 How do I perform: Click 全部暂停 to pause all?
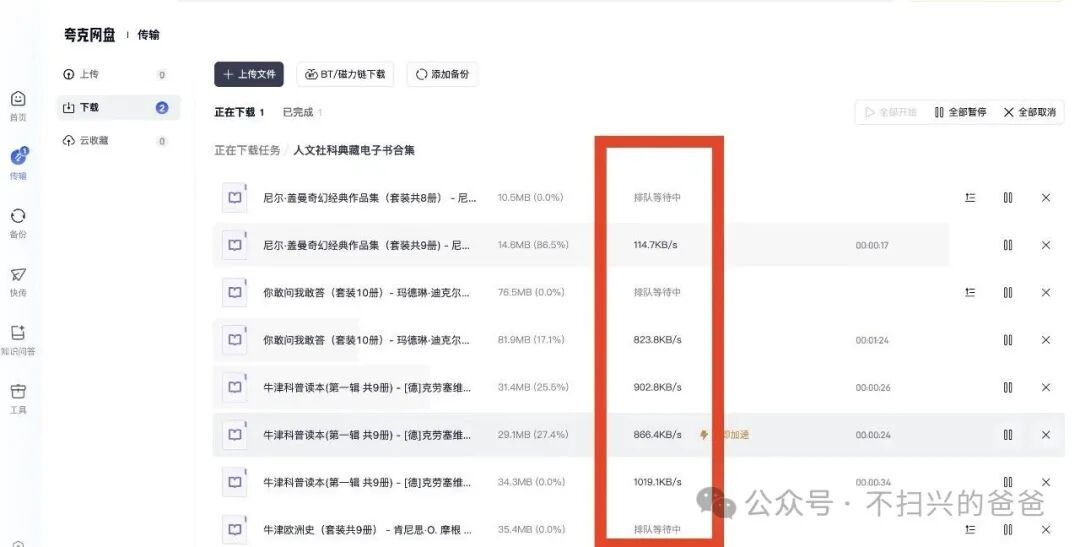(x=960, y=112)
